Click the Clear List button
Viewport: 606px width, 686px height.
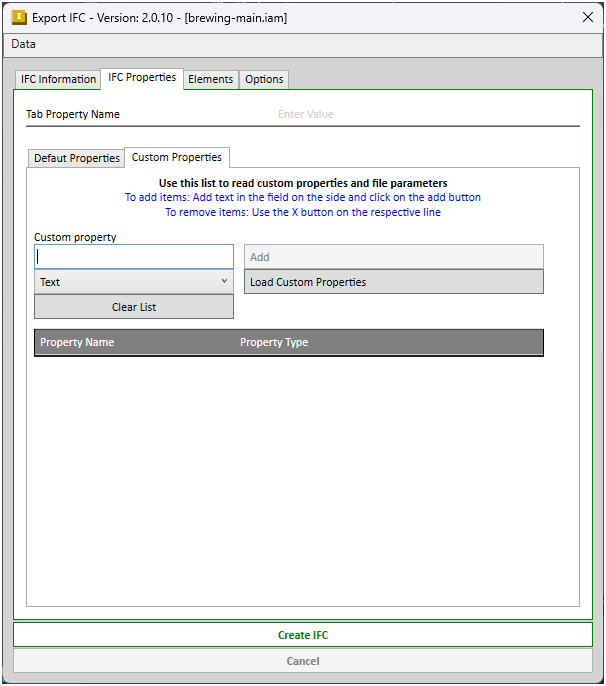(x=134, y=307)
